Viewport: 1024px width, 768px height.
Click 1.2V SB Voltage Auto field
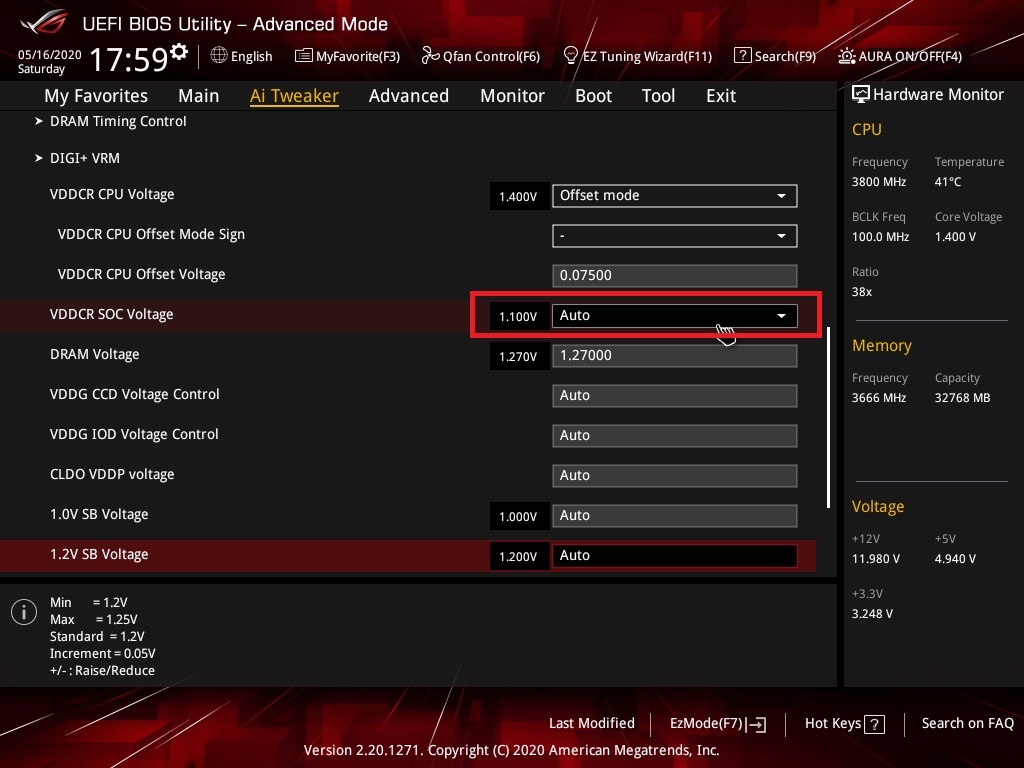click(675, 556)
